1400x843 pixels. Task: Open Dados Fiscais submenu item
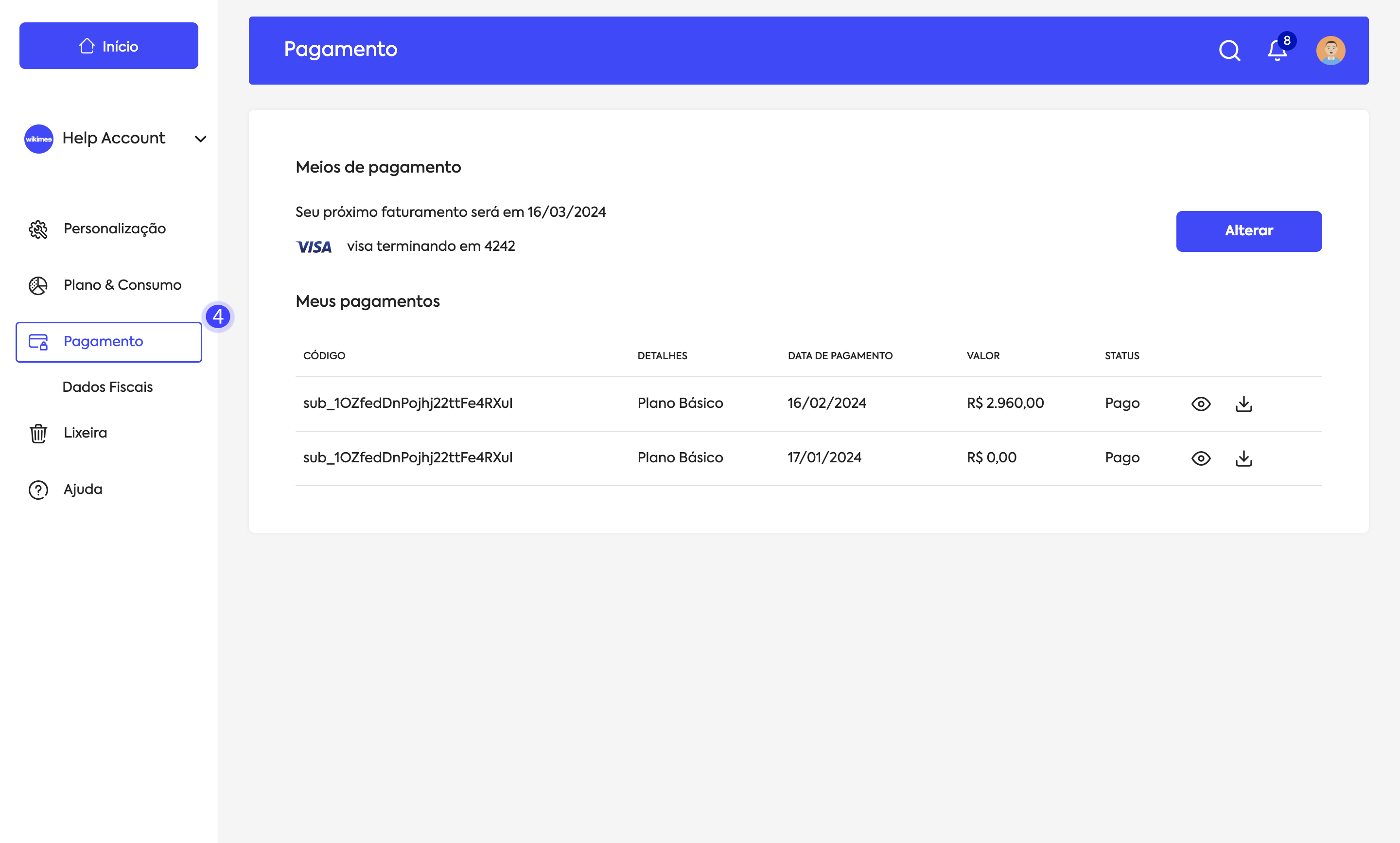pos(107,387)
